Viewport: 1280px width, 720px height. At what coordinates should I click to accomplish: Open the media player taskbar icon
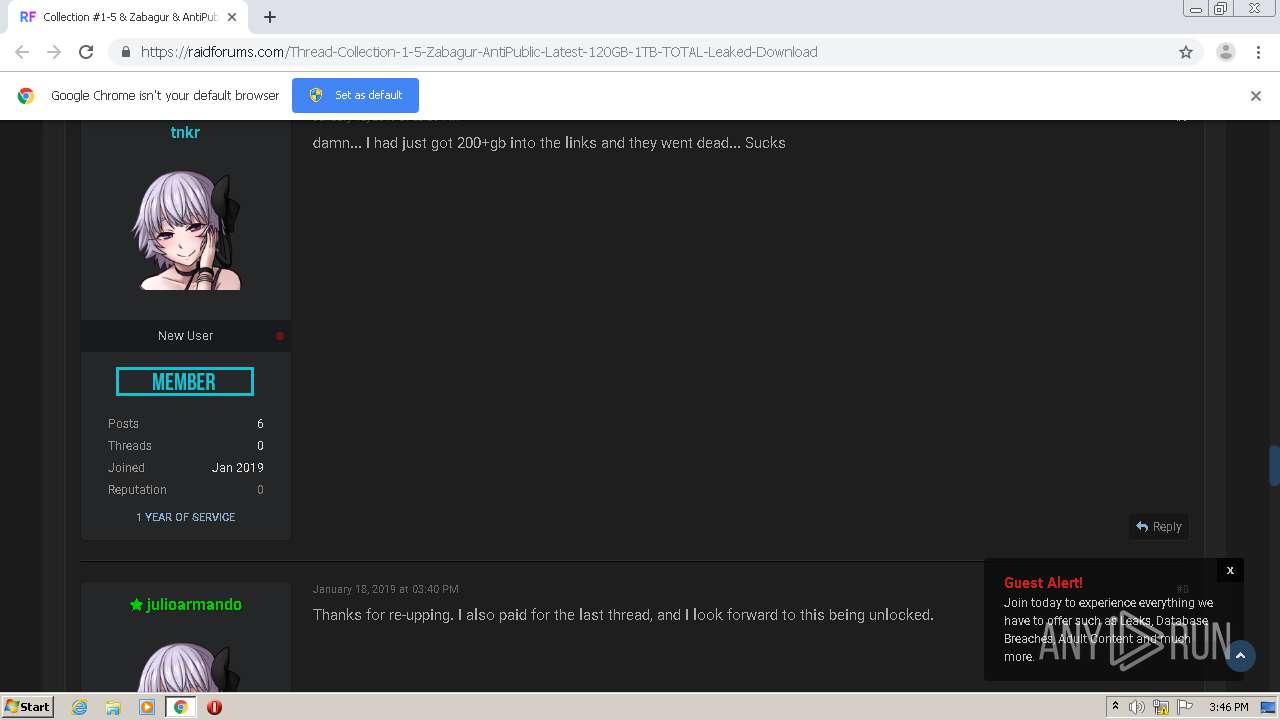pos(147,707)
